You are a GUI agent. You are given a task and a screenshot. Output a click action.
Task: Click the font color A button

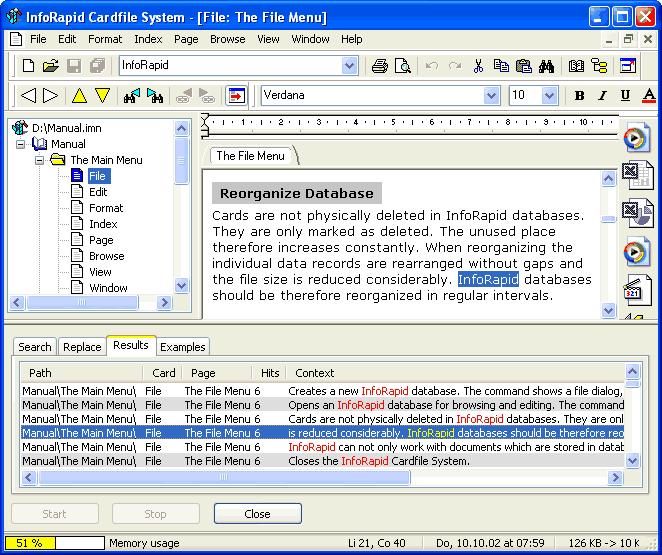coord(649,96)
